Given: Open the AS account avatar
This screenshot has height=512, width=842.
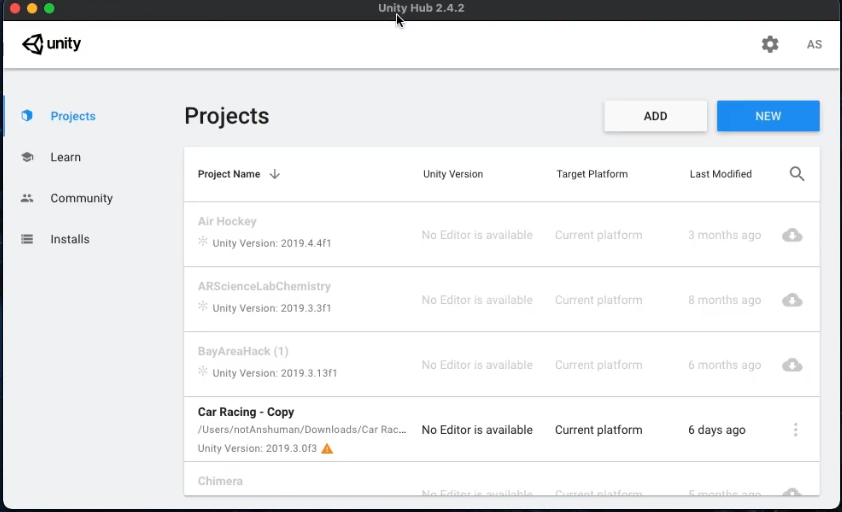Looking at the screenshot, I should tap(814, 44).
